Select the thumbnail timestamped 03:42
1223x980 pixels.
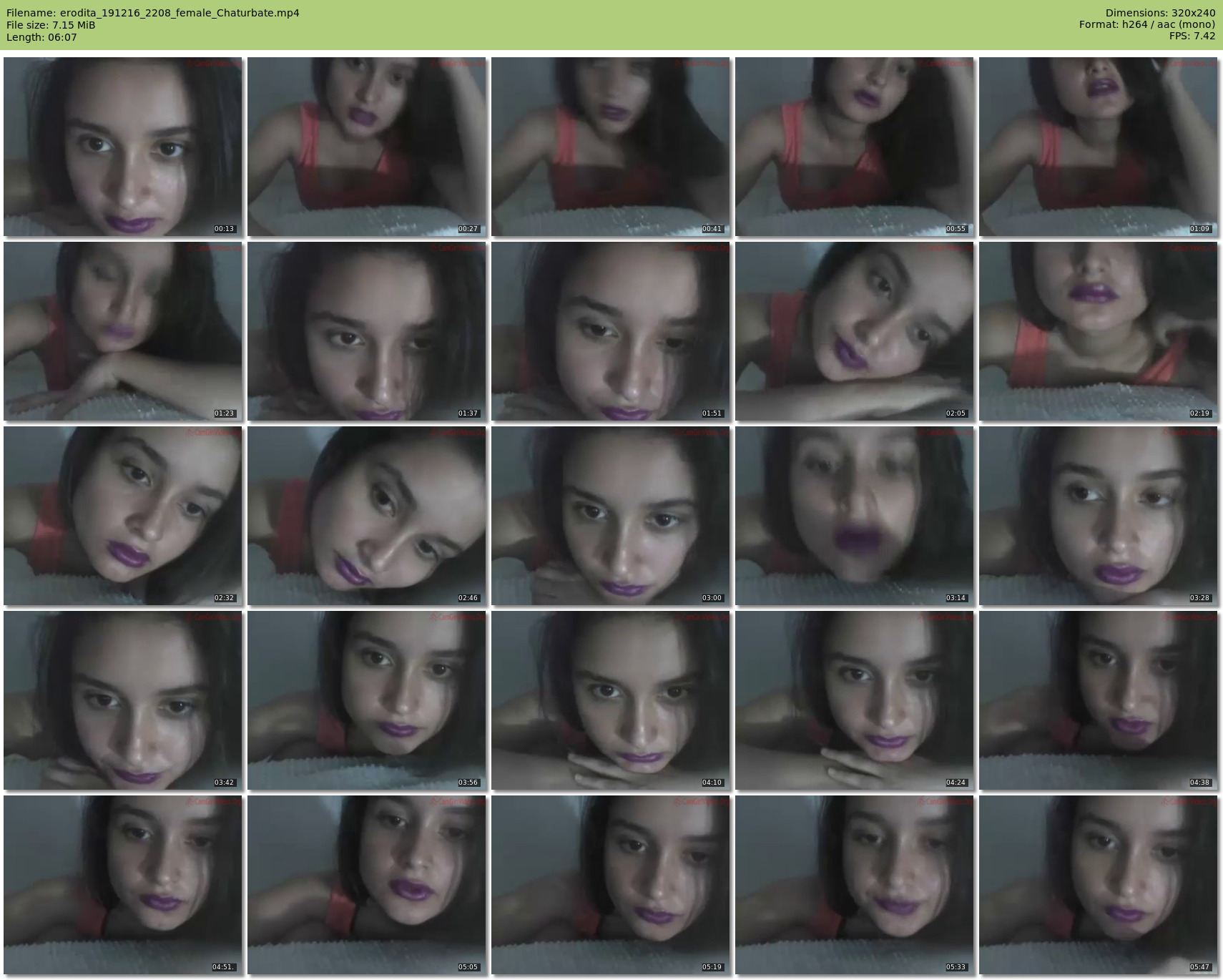click(122, 700)
